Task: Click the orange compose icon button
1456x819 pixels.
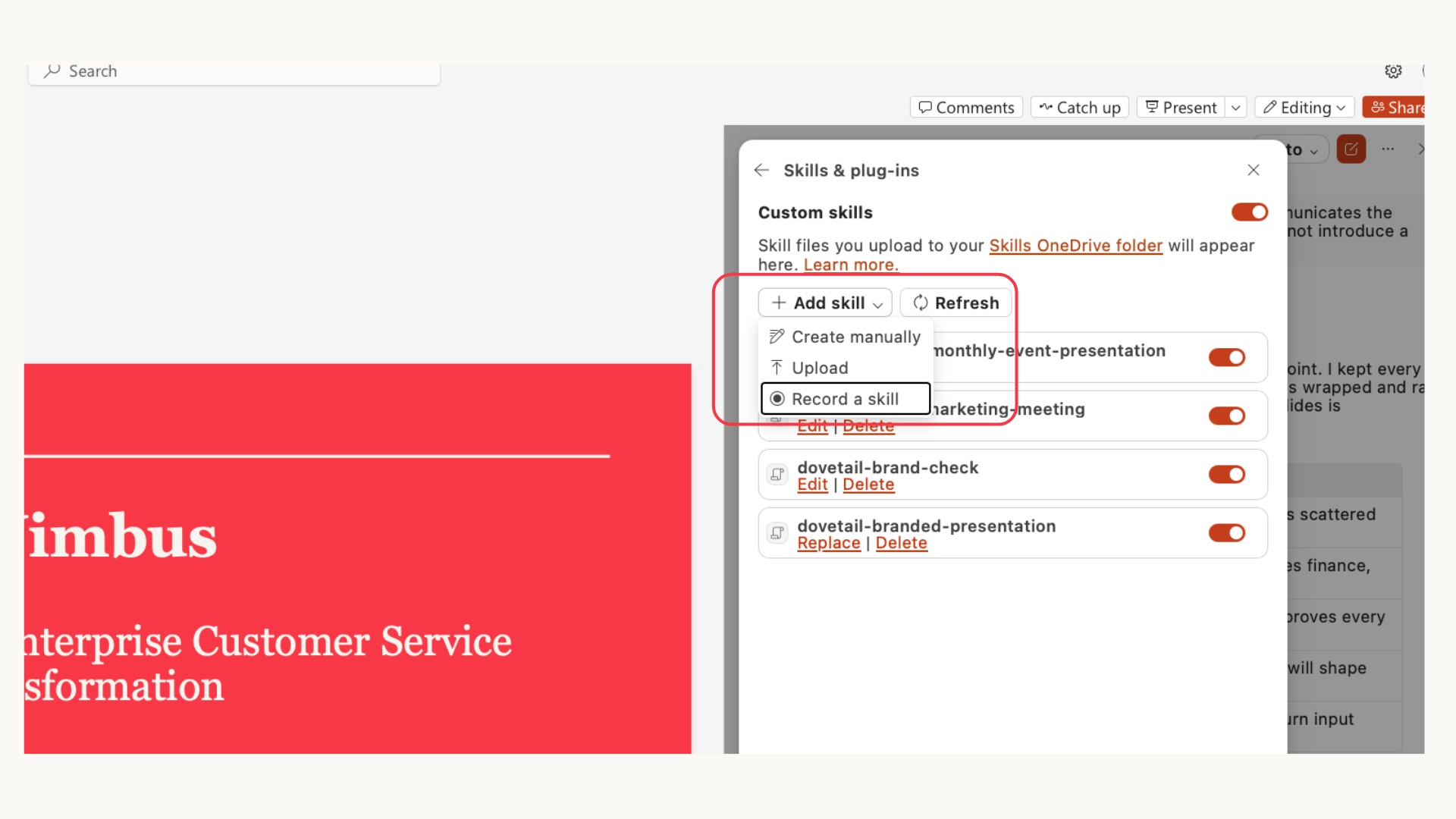Action: tap(1351, 149)
